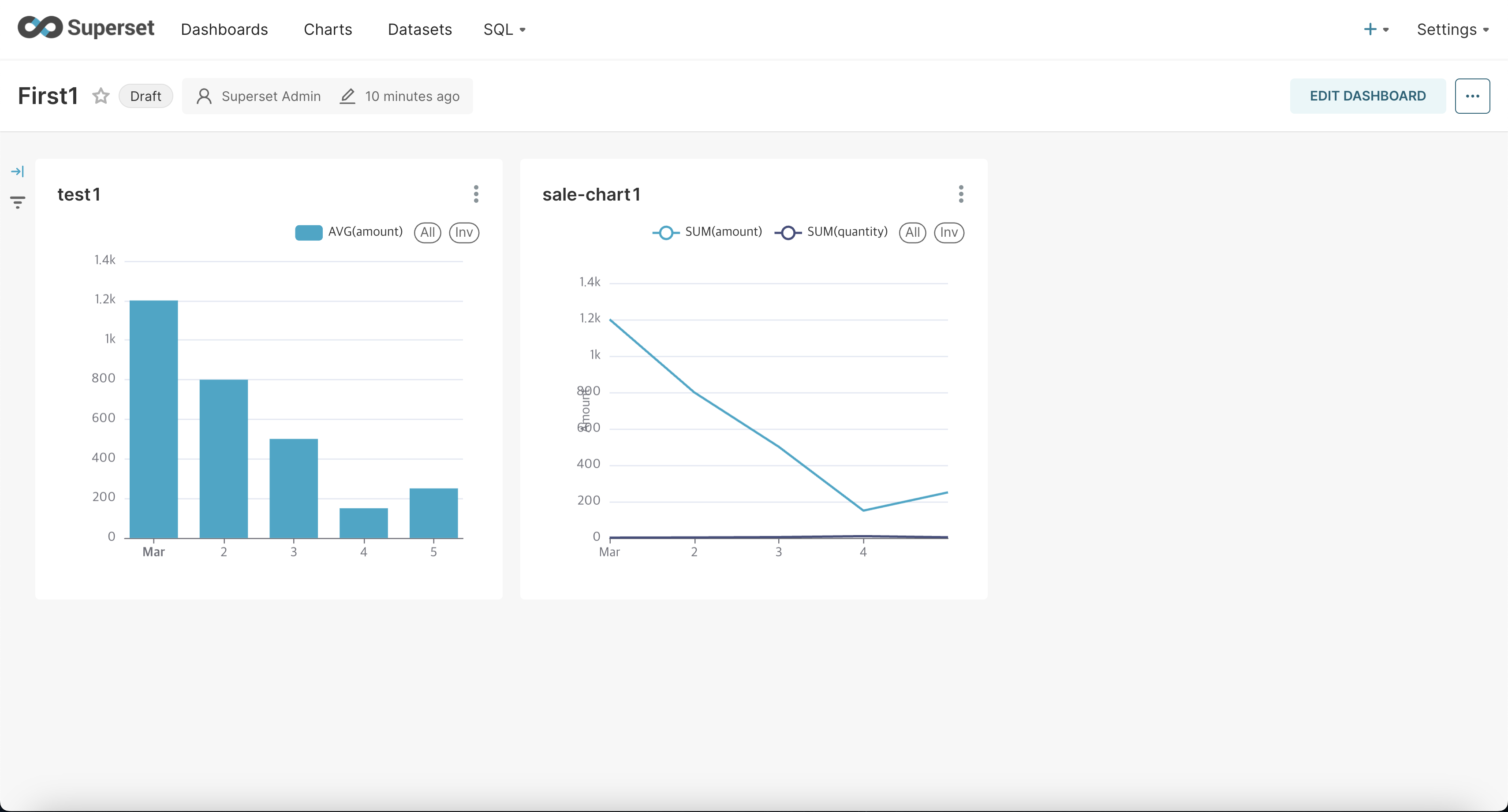Open dashboard ellipsis actions menu
The image size is (1508, 812).
(x=1472, y=96)
